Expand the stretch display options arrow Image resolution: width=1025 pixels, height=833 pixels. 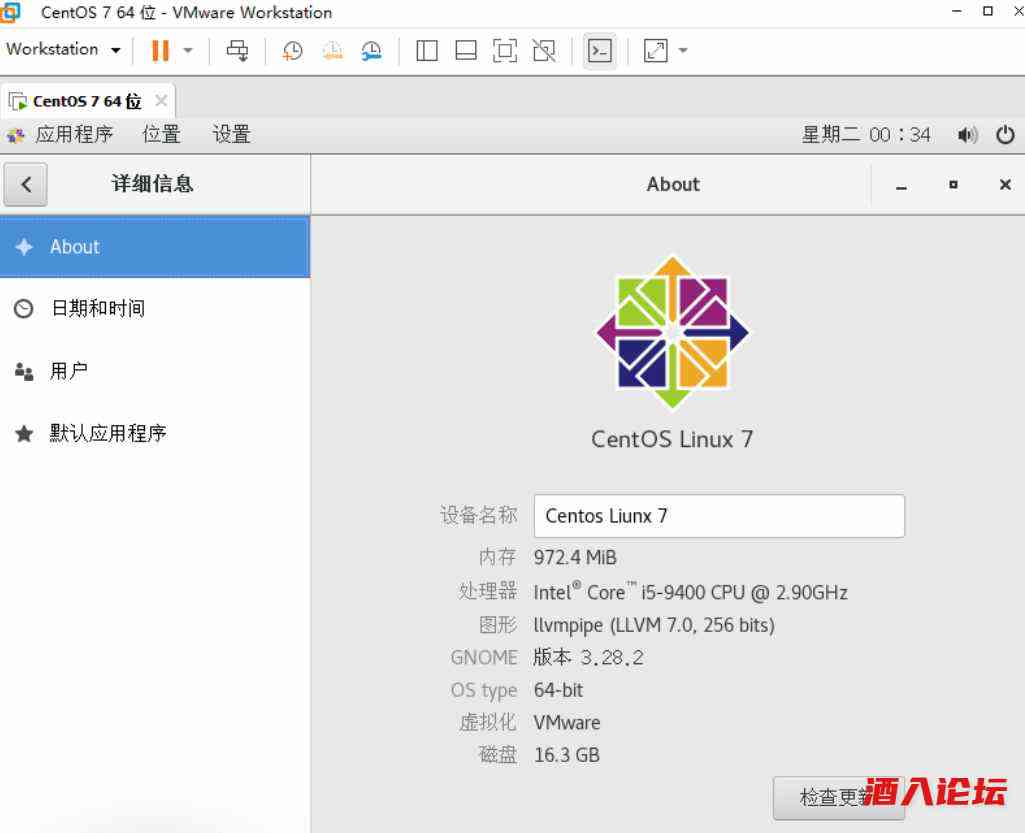coord(683,50)
